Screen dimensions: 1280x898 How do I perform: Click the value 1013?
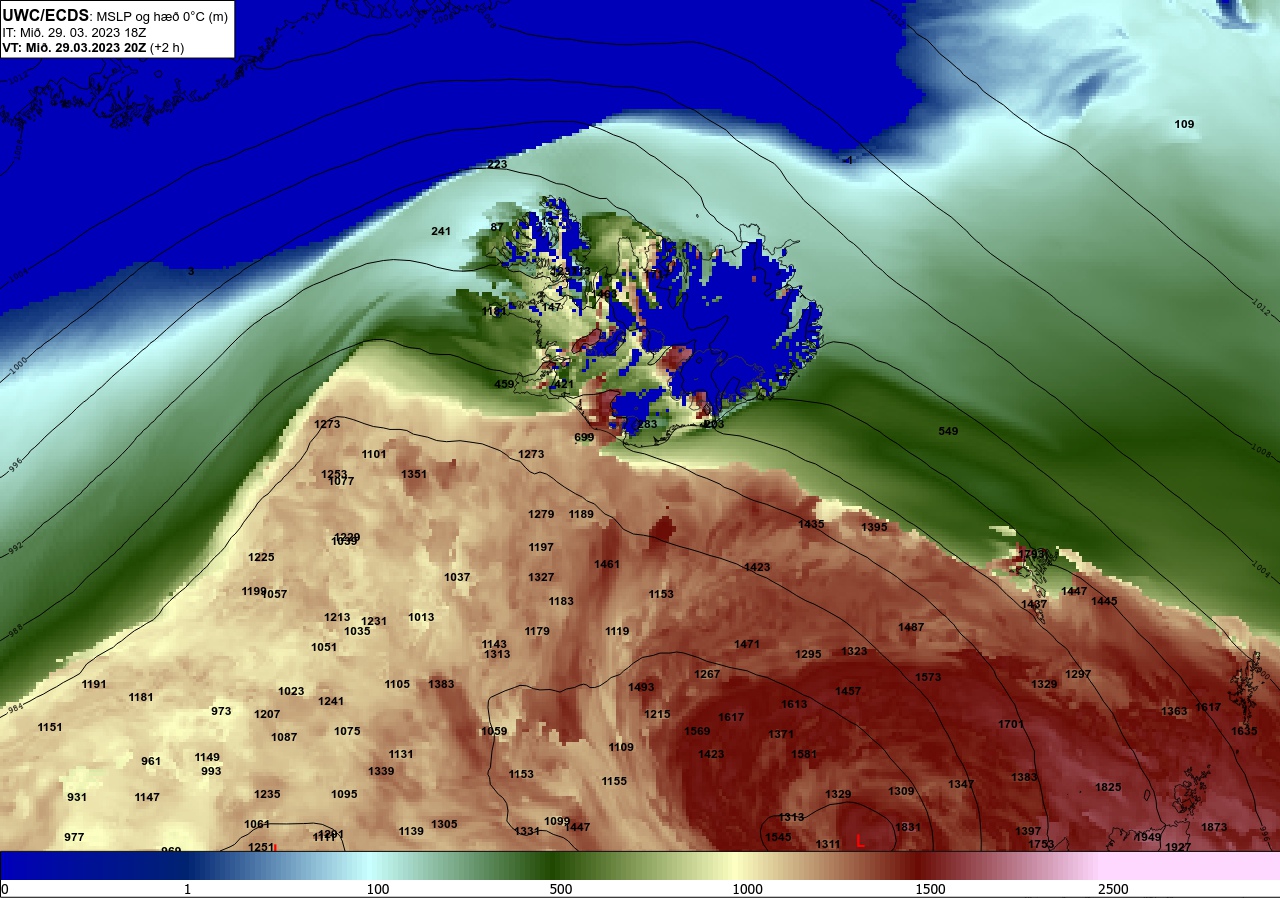421,617
